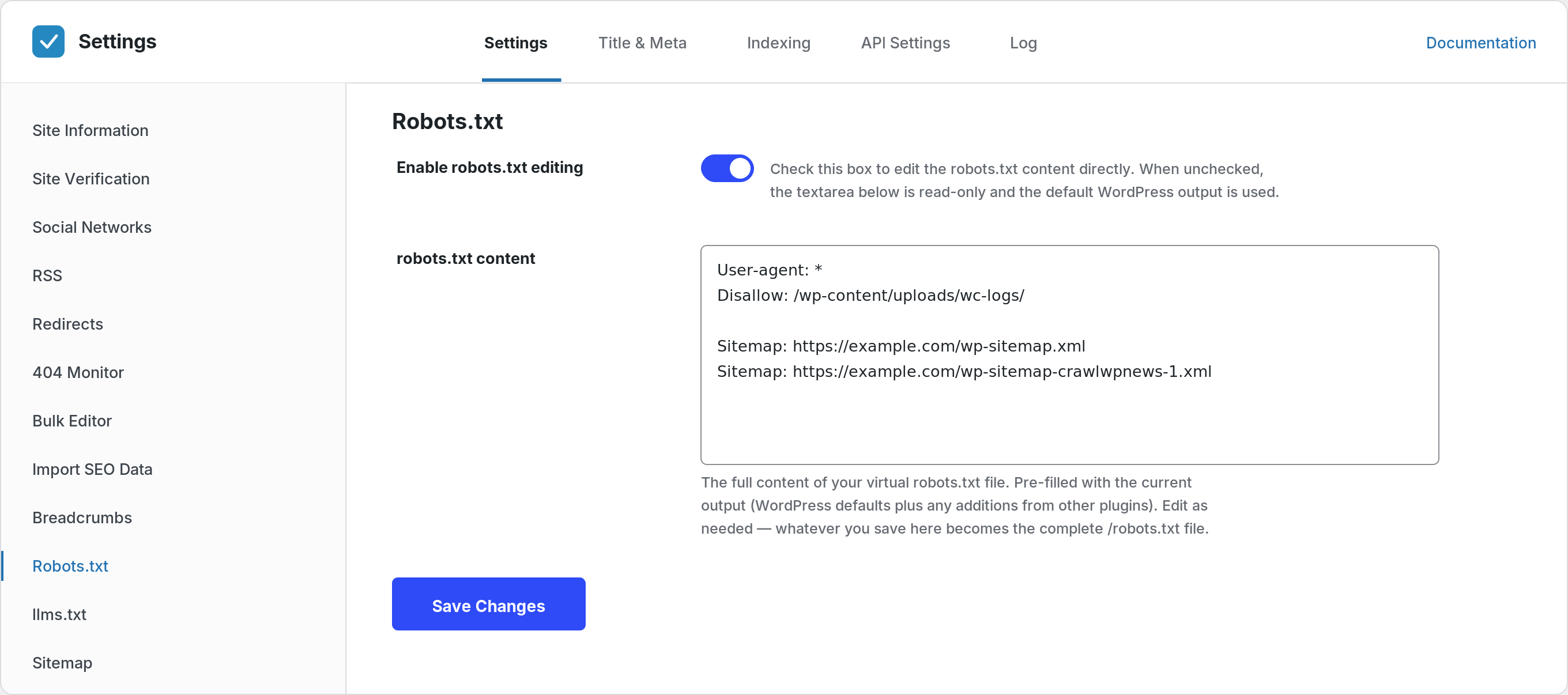1568x695 pixels.
Task: Go to Social Networks settings
Action: (x=91, y=227)
